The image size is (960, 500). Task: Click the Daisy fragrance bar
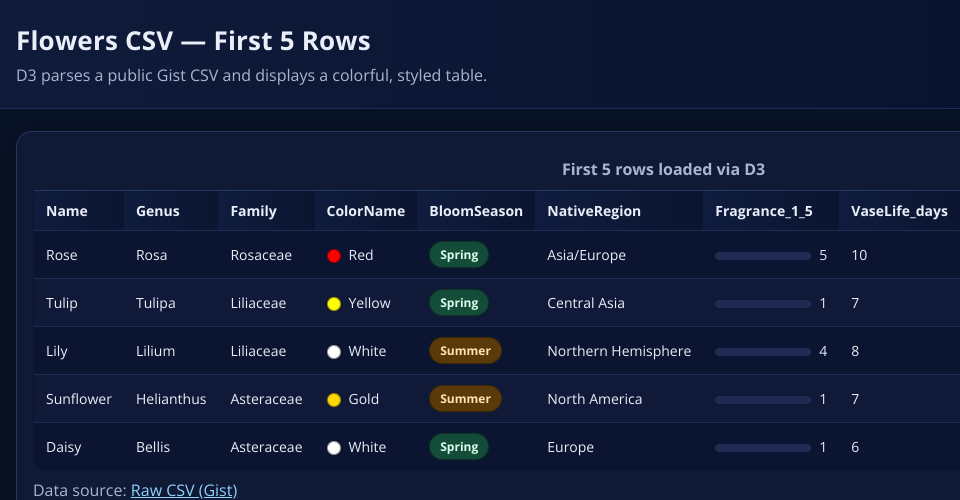pyautogui.click(x=762, y=448)
